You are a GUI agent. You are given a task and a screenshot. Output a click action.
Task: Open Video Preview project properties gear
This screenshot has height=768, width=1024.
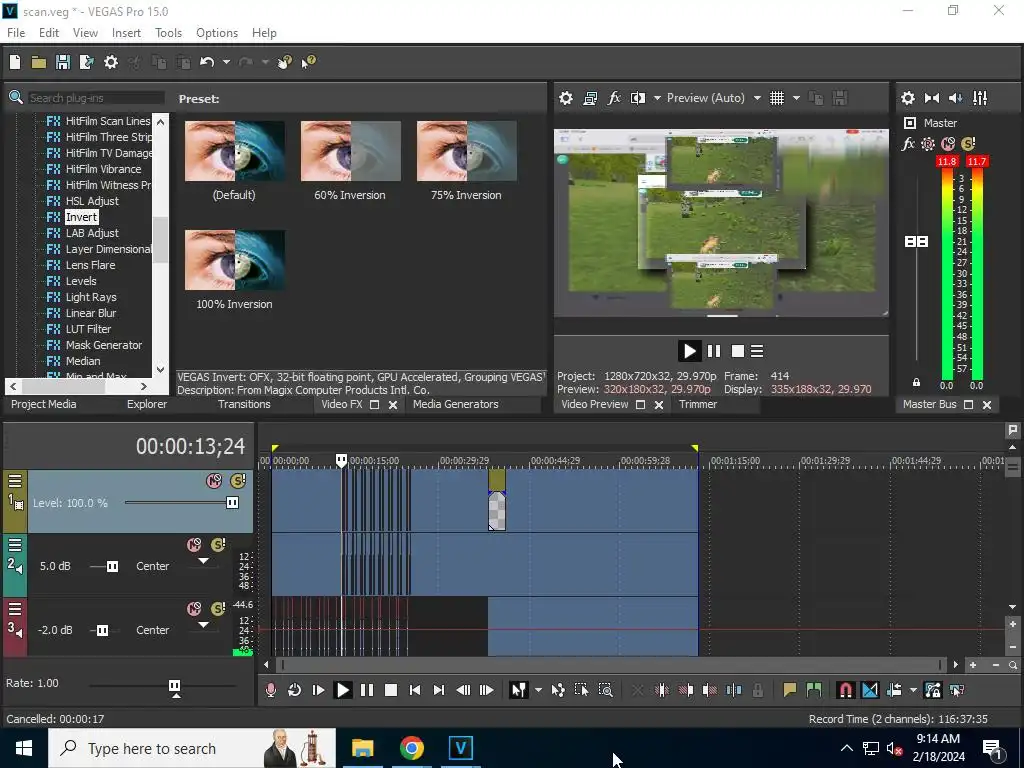point(566,98)
